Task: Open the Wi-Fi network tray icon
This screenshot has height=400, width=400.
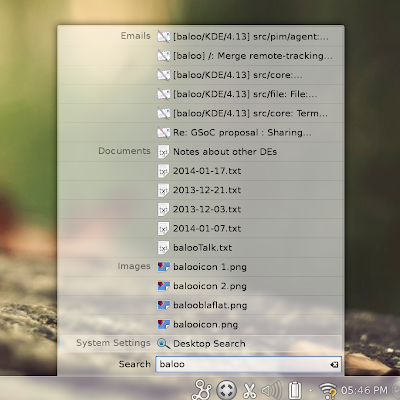Action: [x=328, y=391]
